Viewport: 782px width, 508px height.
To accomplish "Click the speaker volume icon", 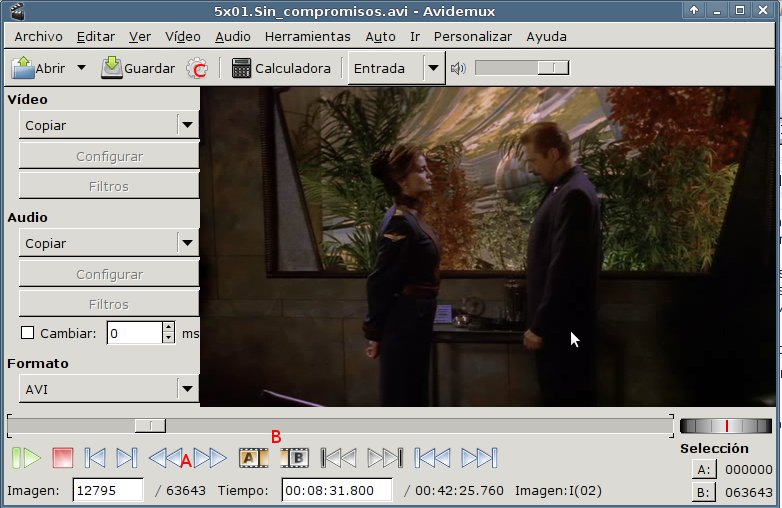I will click(458, 68).
